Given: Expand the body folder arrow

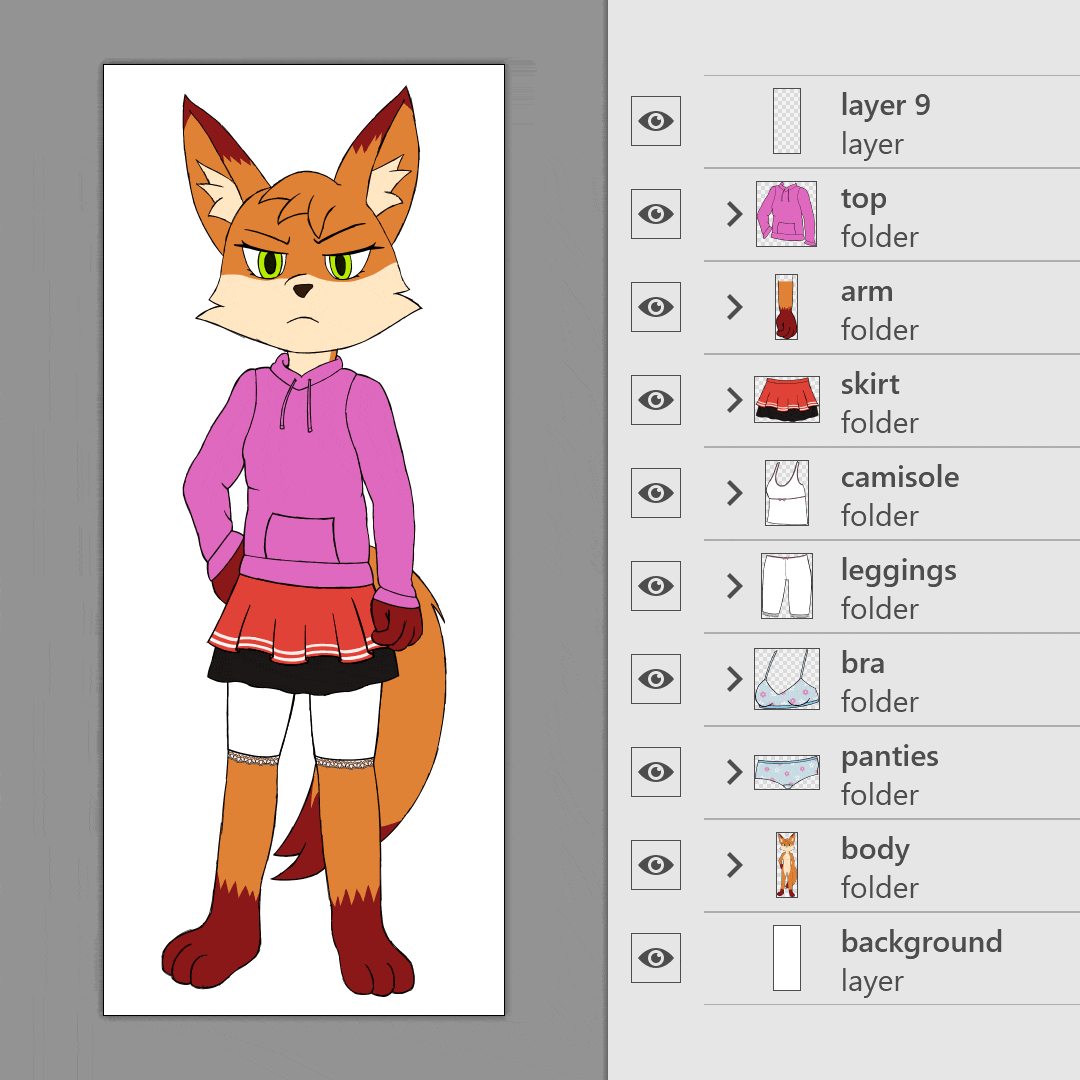Looking at the screenshot, I should 734,865.
